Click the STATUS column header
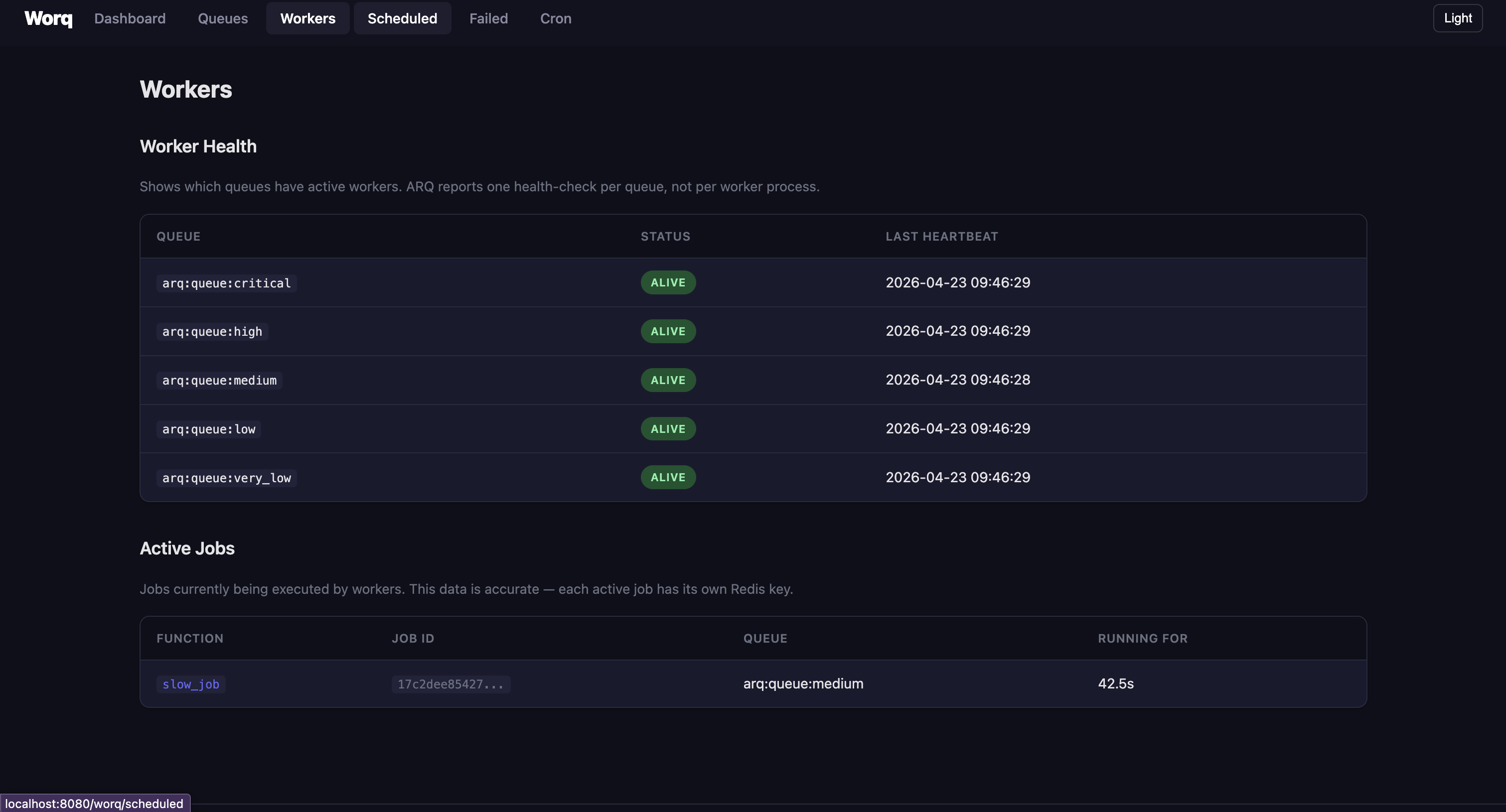 coord(665,237)
